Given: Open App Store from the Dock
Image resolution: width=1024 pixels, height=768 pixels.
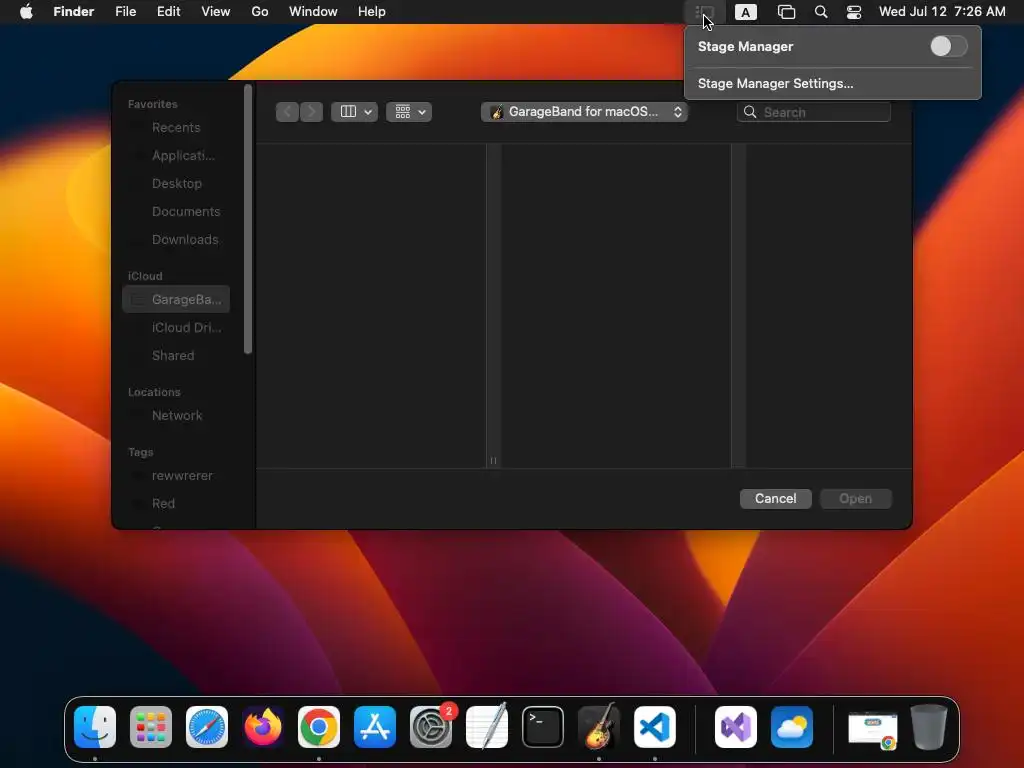Looking at the screenshot, I should pos(375,727).
